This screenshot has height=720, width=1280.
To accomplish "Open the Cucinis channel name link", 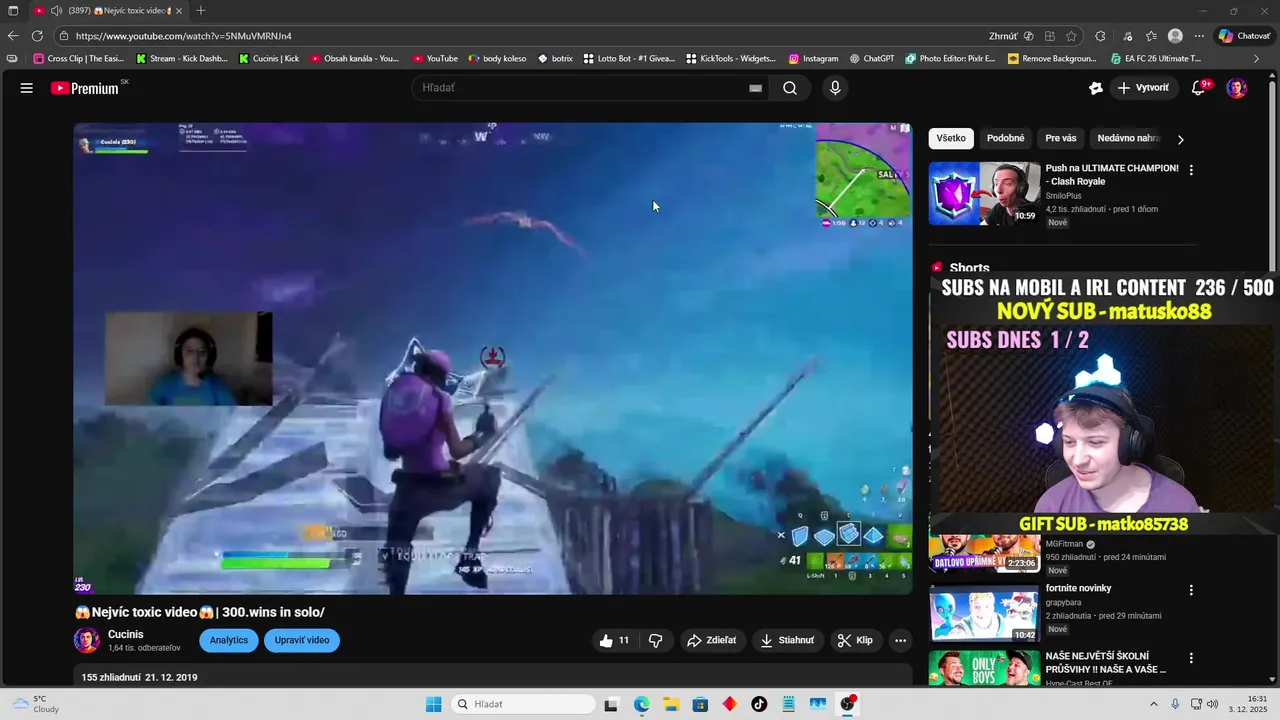I will [126, 635].
